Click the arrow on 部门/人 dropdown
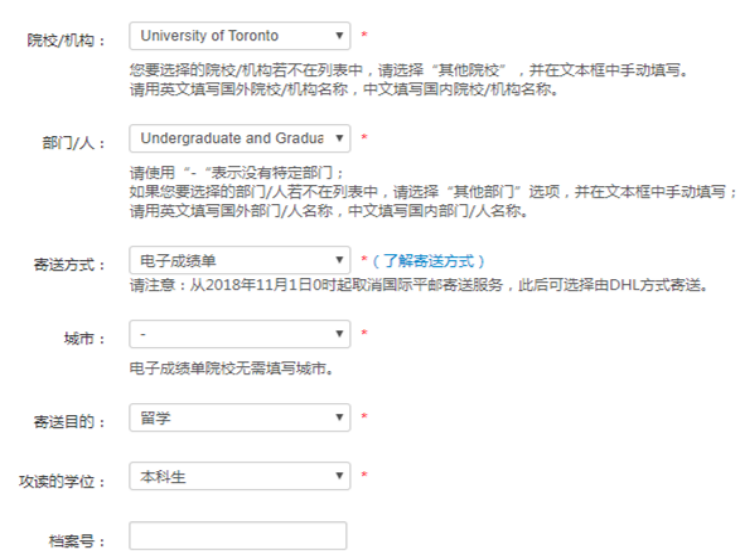The width and height of the screenshot is (740, 552). coord(340,139)
